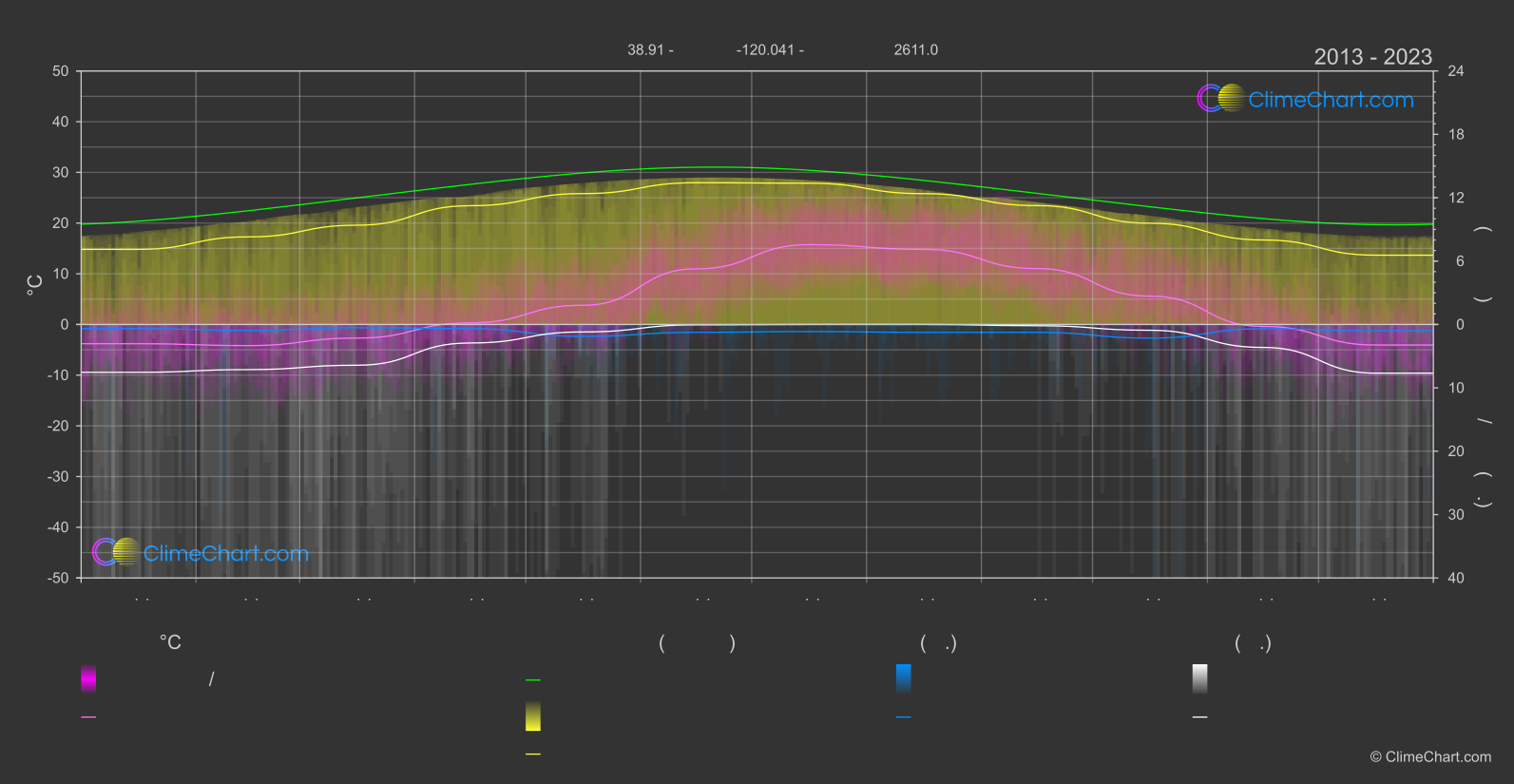Toggle the pink line legend marker

point(88,717)
